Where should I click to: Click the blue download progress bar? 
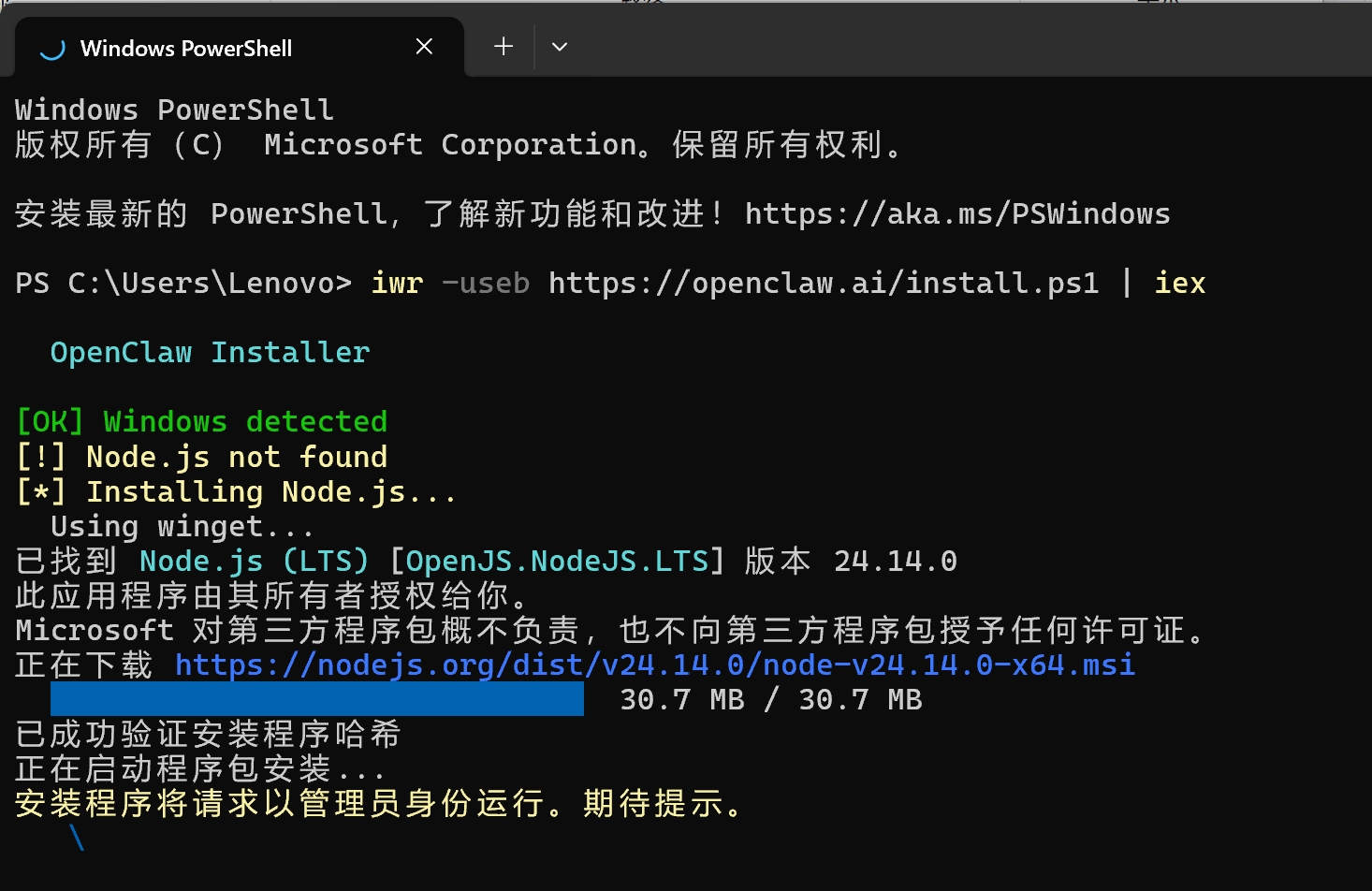tap(316, 699)
